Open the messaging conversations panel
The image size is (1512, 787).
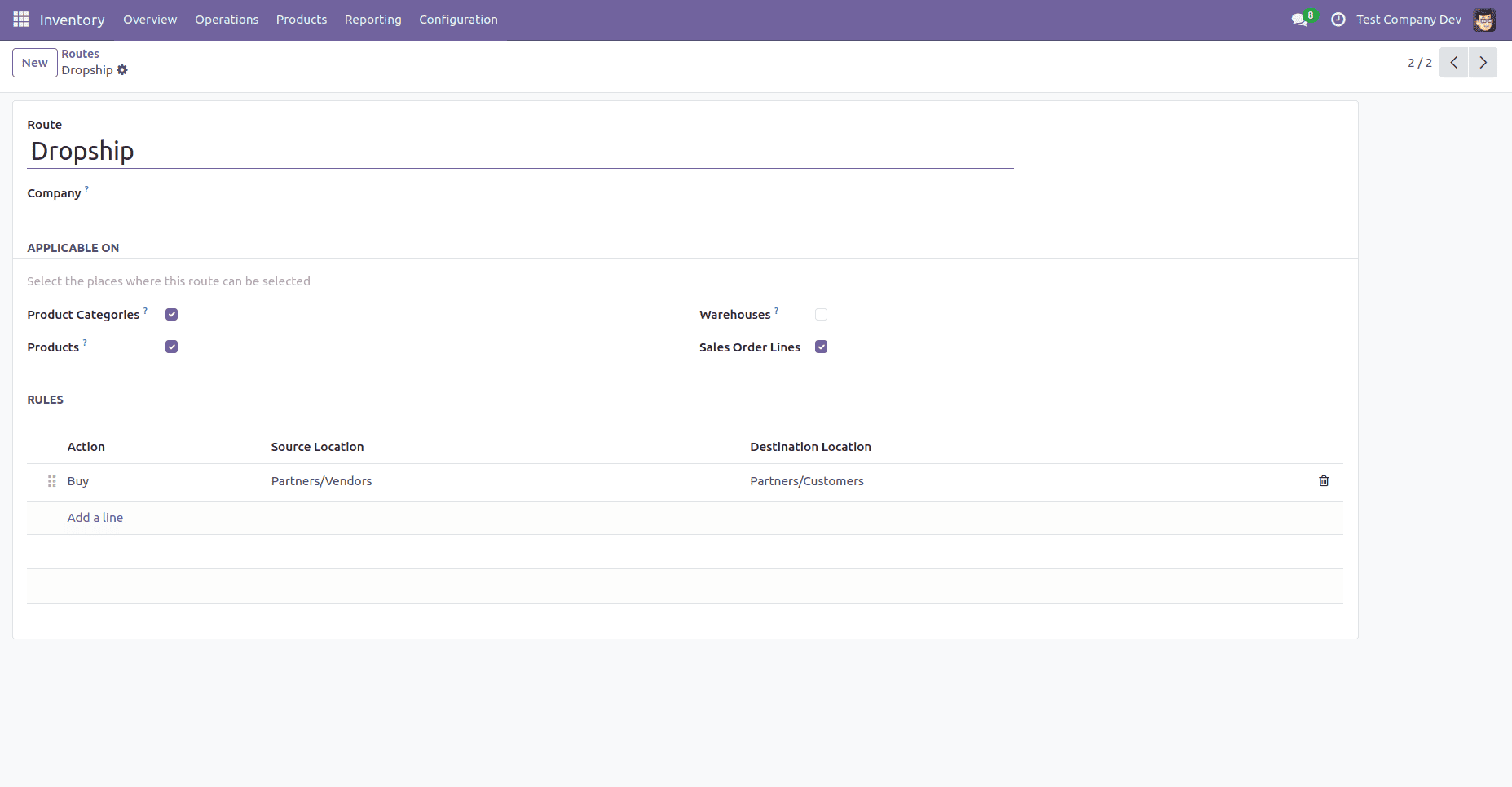1298,20
